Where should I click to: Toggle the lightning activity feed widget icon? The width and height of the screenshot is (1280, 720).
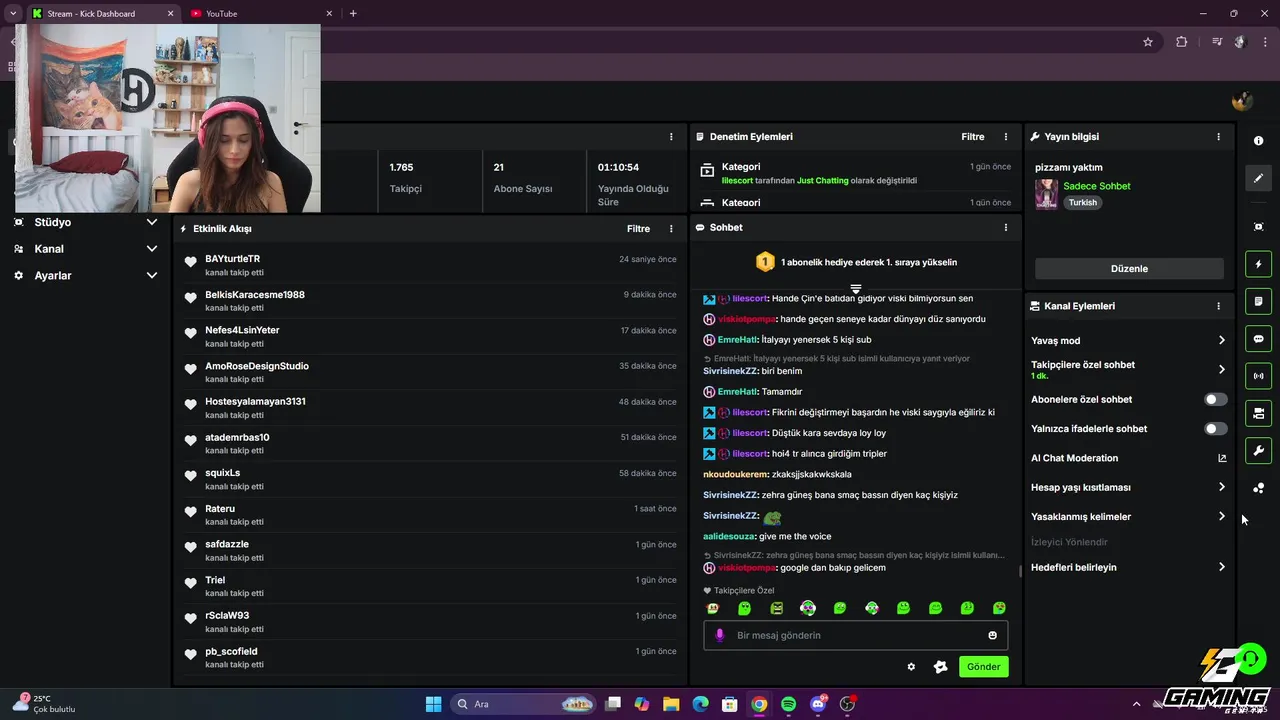[1258, 264]
